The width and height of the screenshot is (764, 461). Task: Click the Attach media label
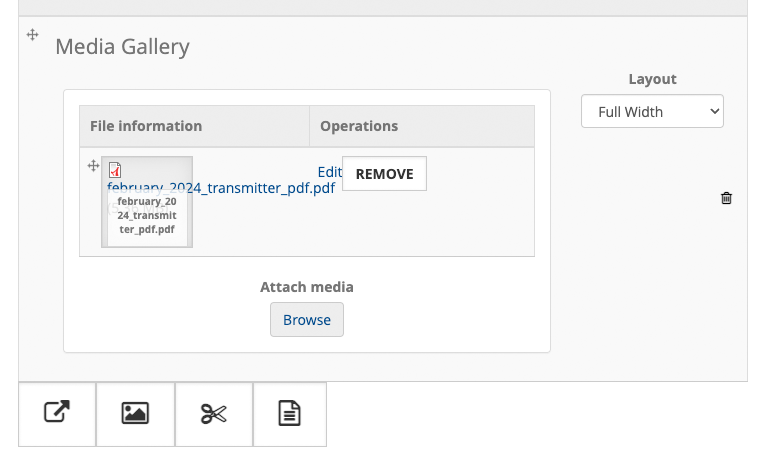coord(307,287)
